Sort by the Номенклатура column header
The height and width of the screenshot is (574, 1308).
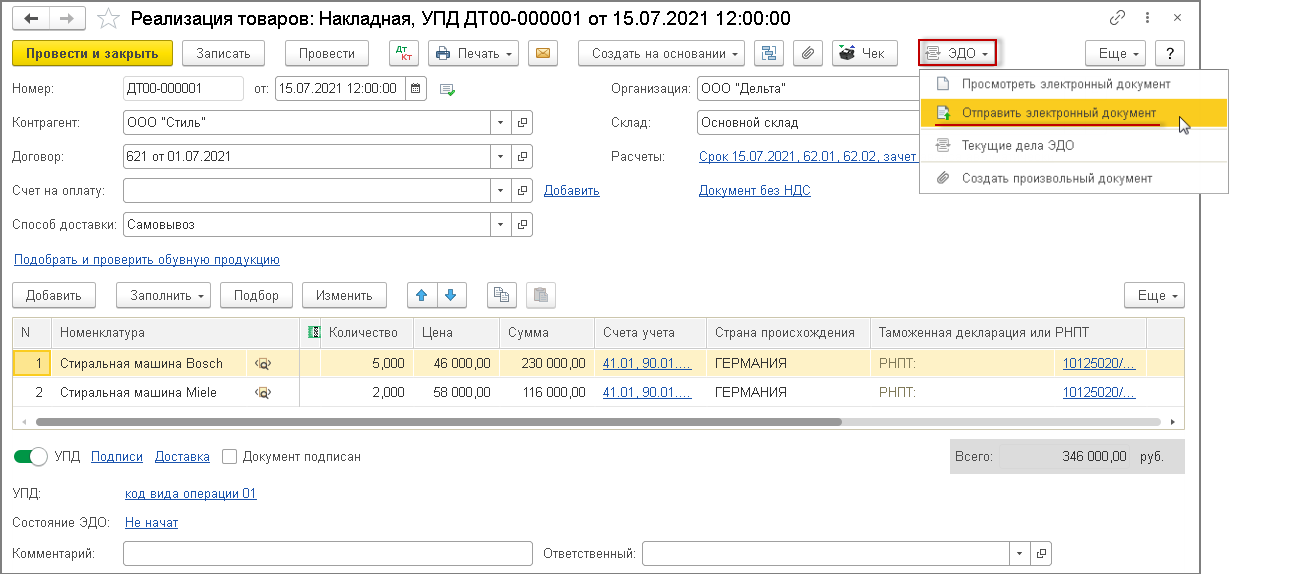(x=175, y=333)
